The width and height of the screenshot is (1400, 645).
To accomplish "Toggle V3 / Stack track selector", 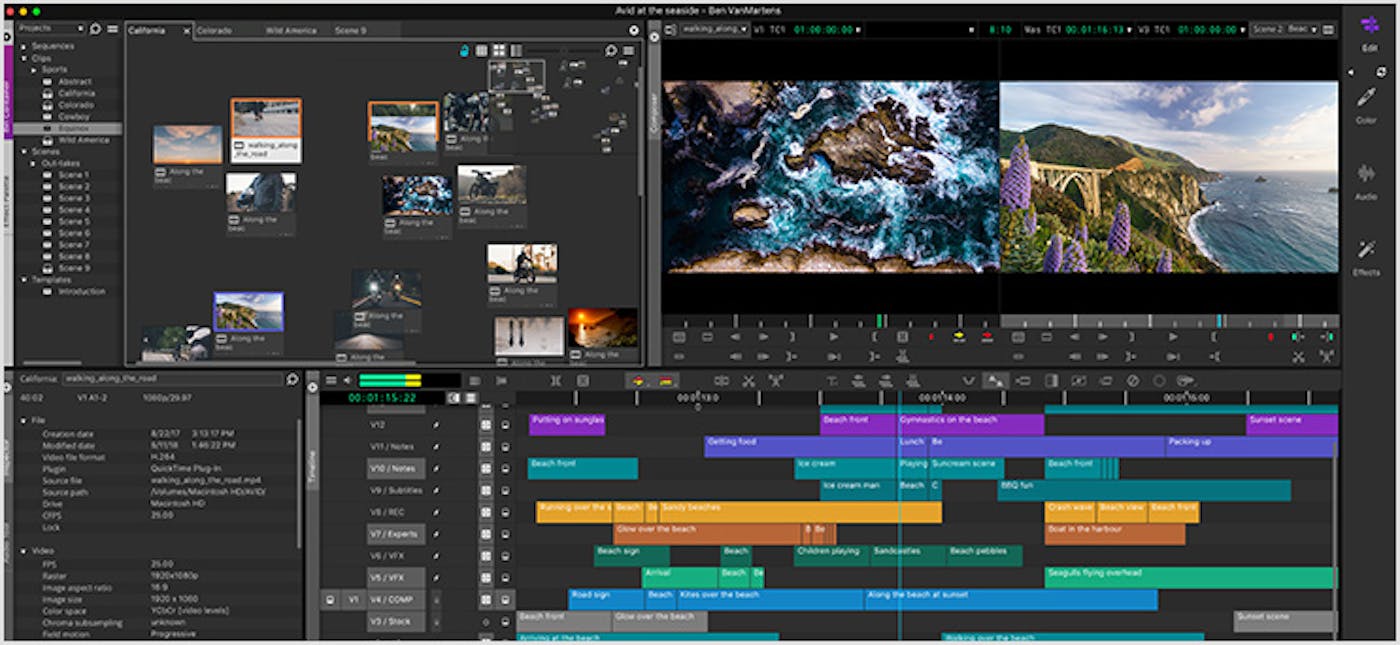I will (x=395, y=622).
